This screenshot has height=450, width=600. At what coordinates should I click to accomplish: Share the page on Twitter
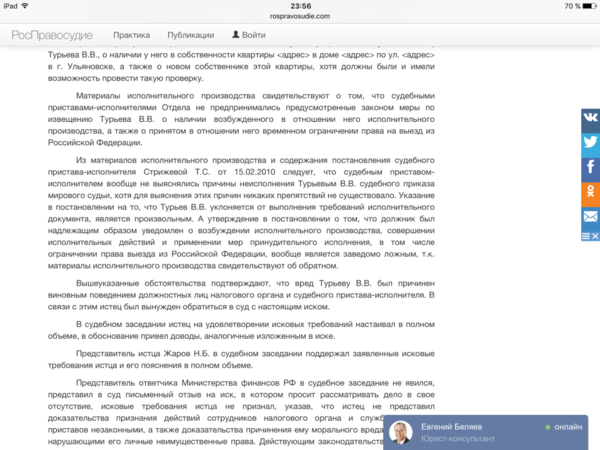pos(590,142)
